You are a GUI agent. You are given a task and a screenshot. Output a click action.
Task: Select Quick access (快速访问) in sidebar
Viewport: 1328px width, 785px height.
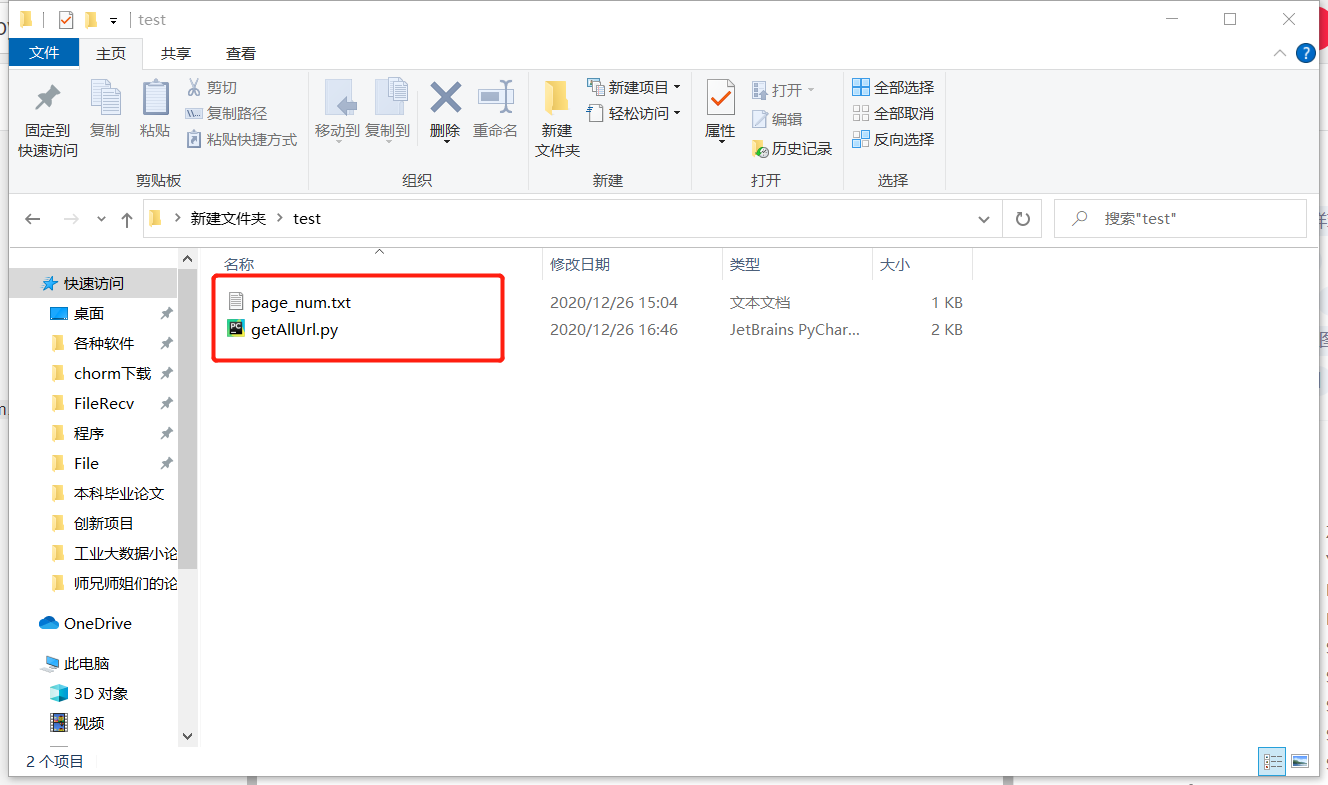click(94, 284)
